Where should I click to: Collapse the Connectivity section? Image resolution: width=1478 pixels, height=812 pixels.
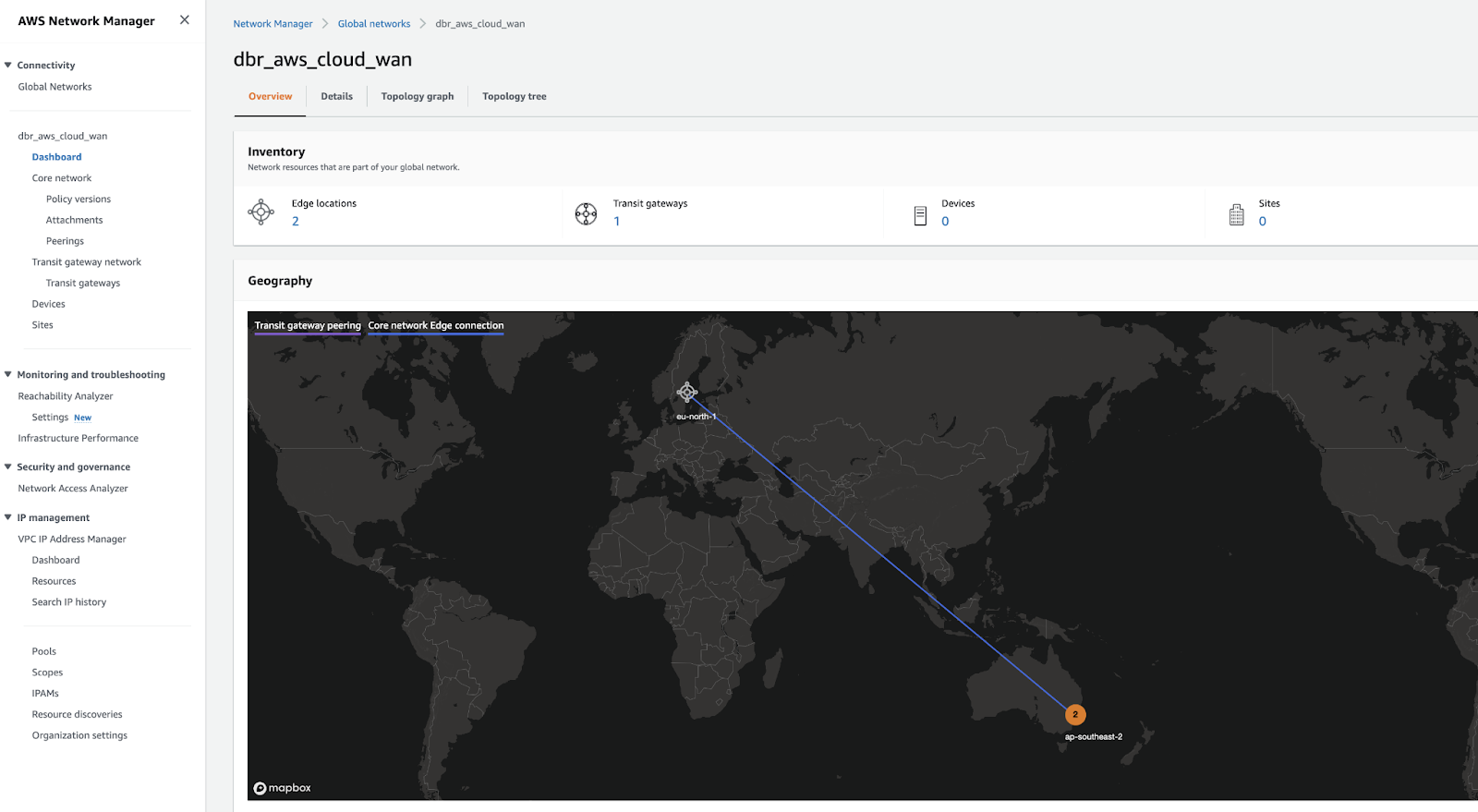click(8, 66)
